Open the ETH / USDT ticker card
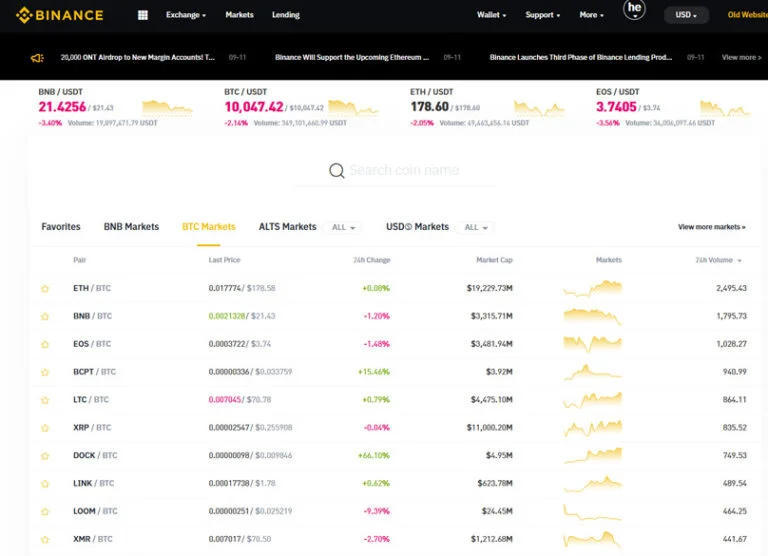Screen dimensions: 768x556 tap(488, 107)
